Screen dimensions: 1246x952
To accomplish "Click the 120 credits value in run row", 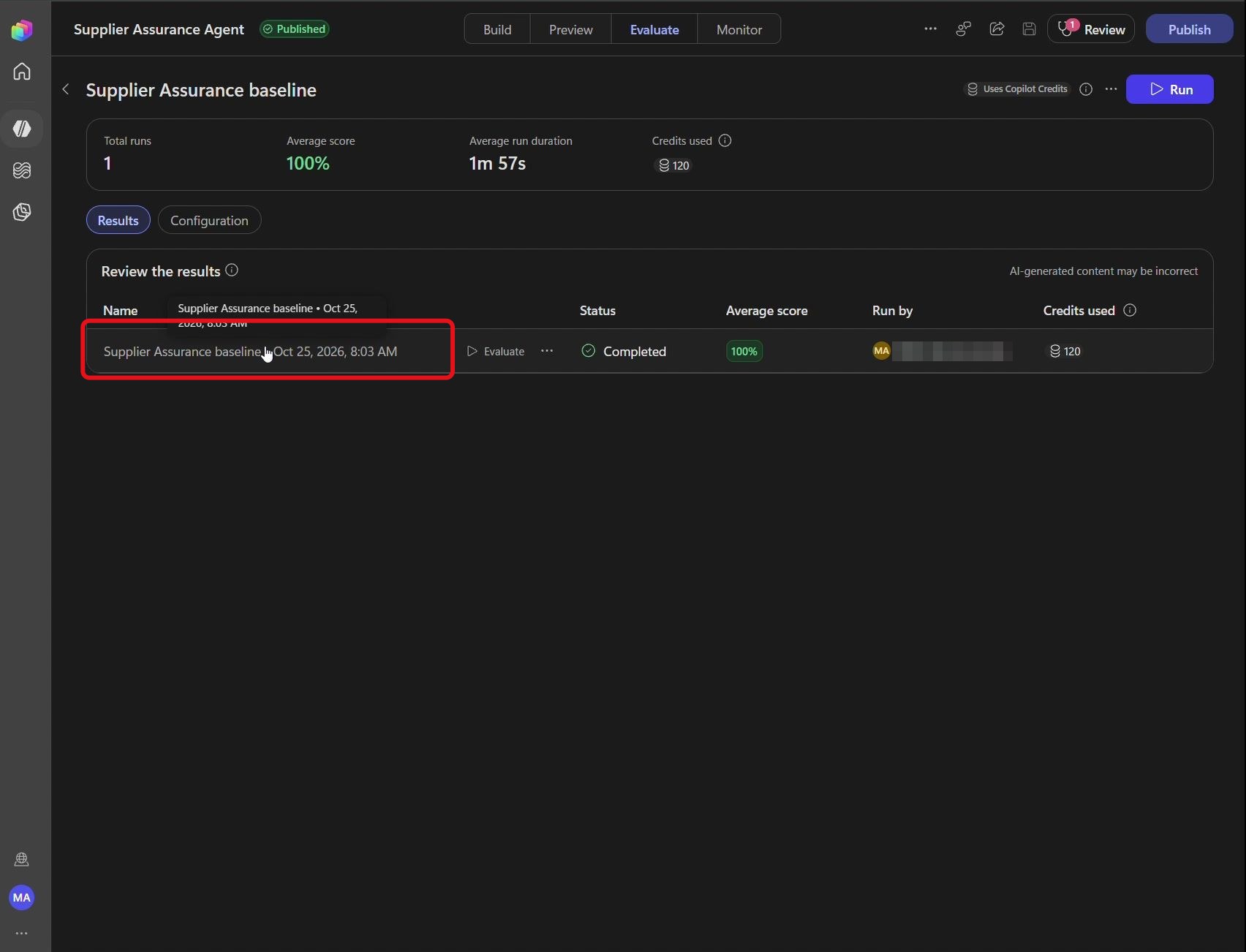I will coord(1065,351).
